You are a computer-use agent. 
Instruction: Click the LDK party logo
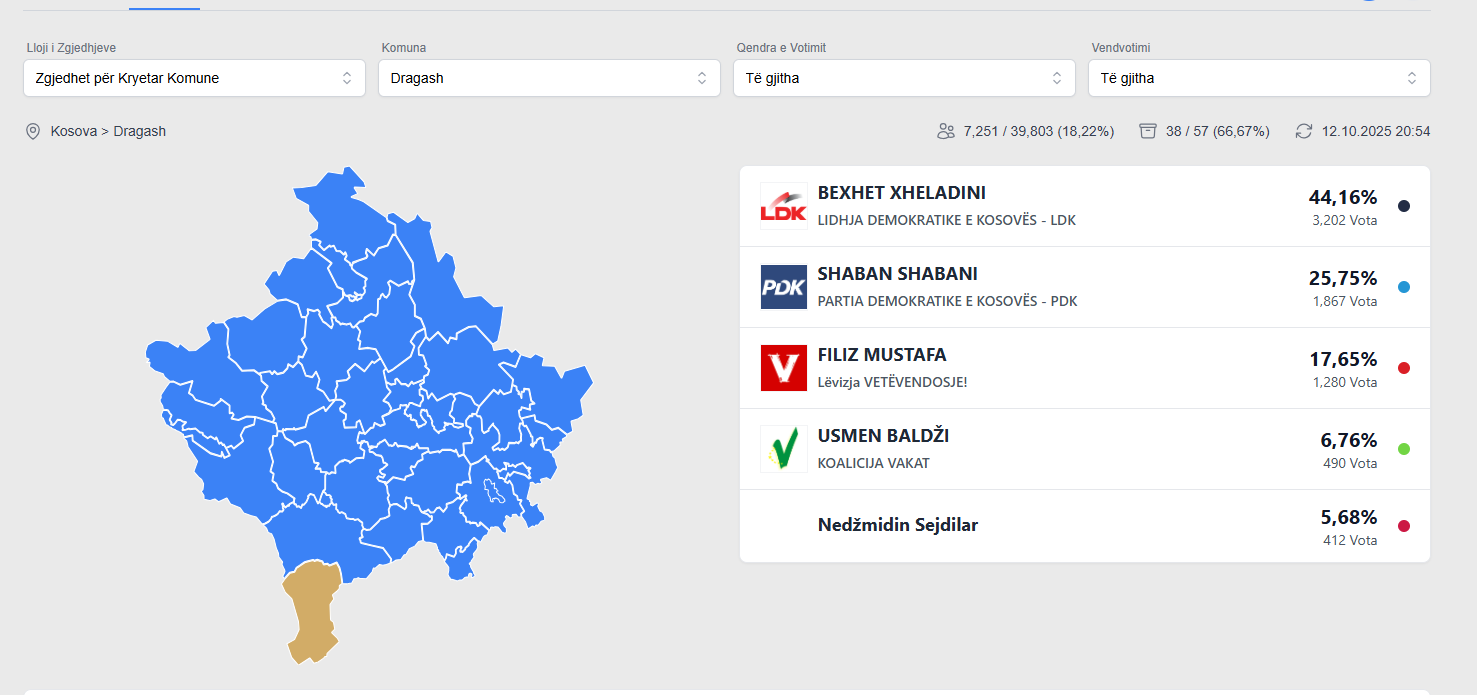[783, 206]
